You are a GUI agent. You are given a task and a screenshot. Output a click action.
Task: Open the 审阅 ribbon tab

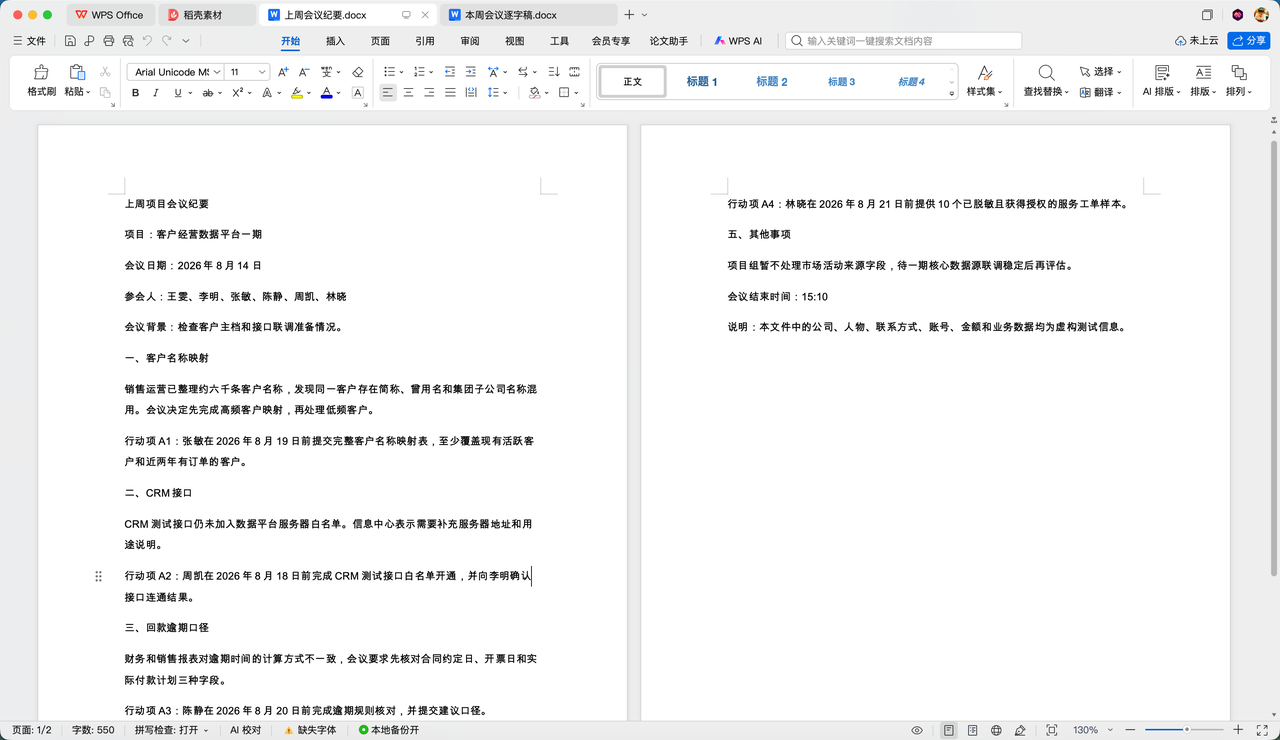point(470,41)
